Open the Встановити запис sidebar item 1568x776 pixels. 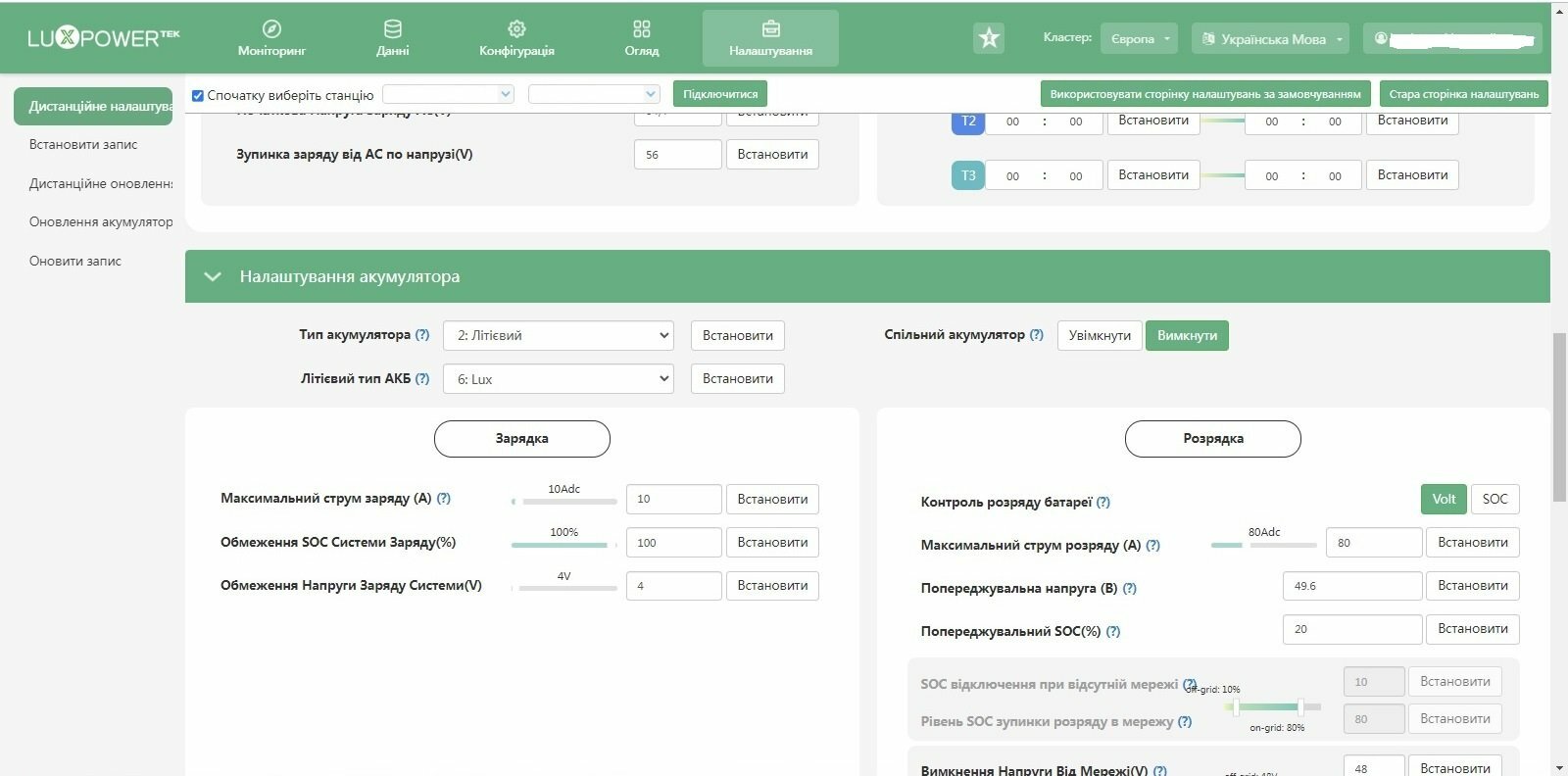point(83,144)
